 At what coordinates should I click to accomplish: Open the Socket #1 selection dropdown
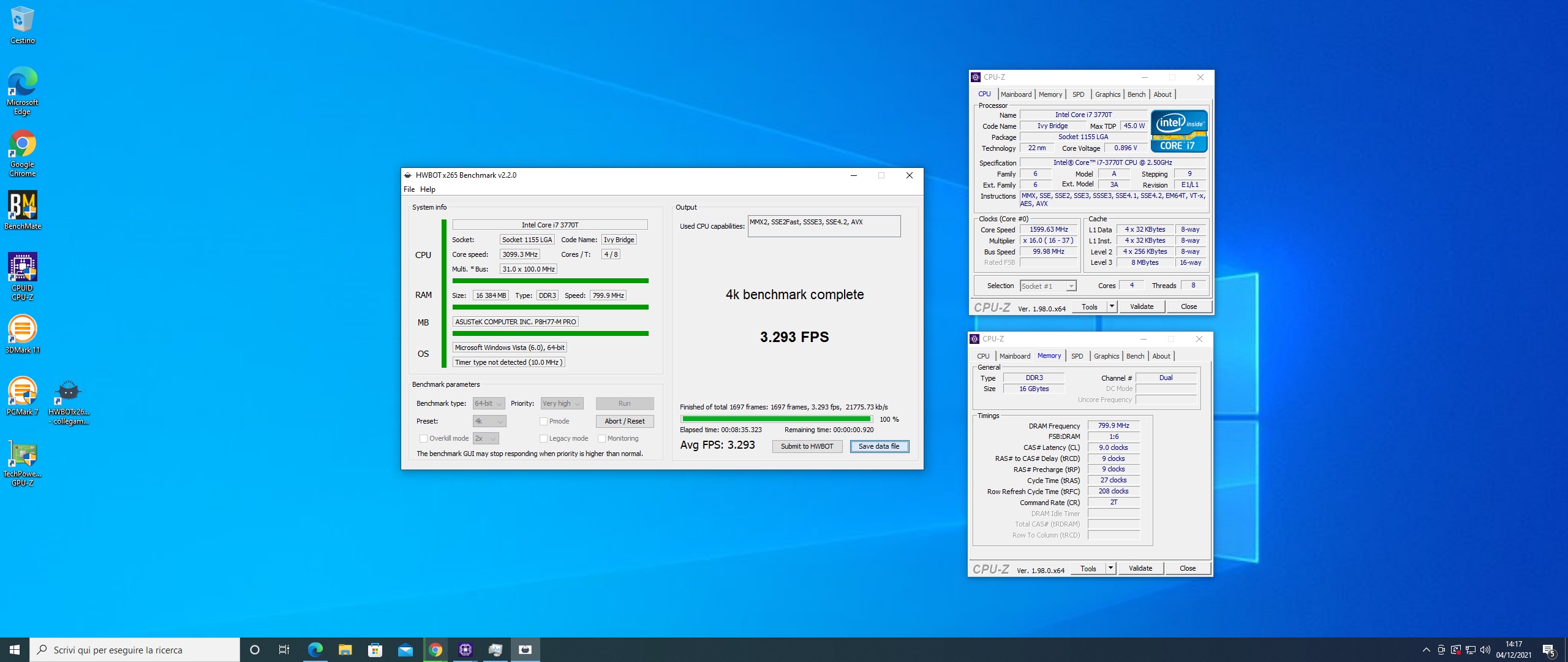pos(1048,286)
